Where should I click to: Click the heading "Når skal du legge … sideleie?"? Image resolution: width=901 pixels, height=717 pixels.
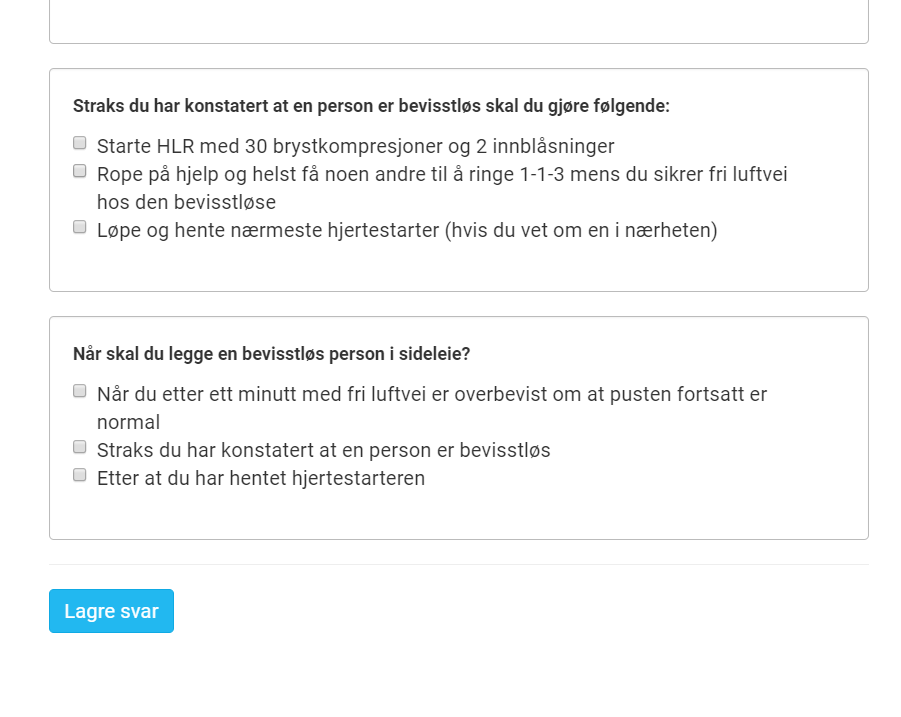(271, 354)
